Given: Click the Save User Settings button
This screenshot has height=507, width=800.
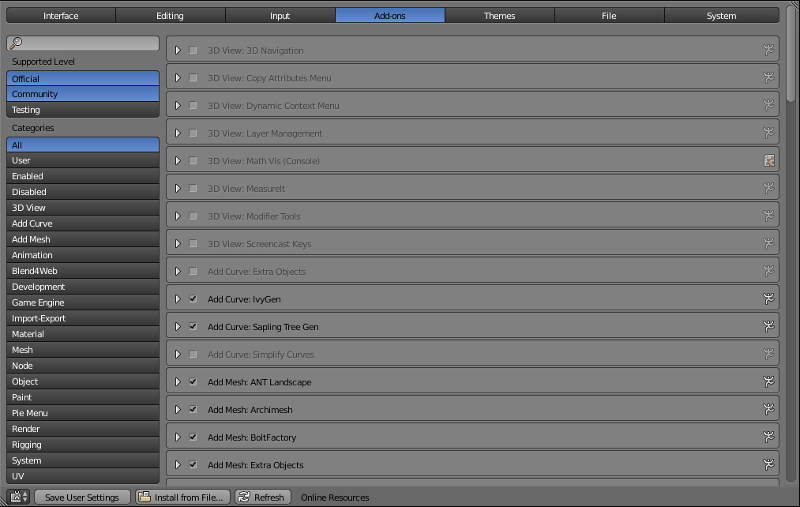Looking at the screenshot, I should pos(82,497).
